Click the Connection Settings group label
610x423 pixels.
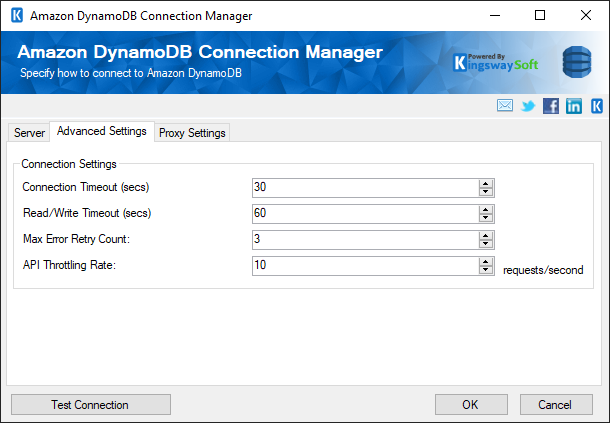tap(69, 164)
